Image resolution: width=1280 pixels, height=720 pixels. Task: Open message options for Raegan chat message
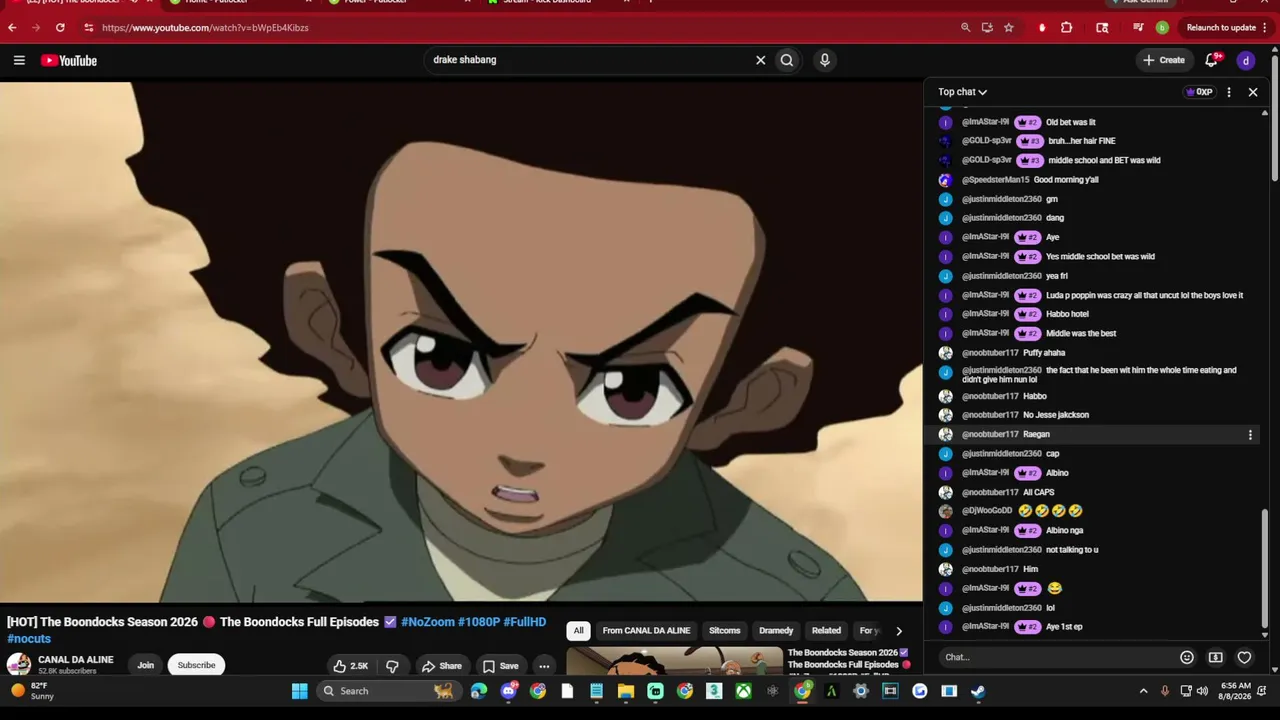pos(1250,435)
